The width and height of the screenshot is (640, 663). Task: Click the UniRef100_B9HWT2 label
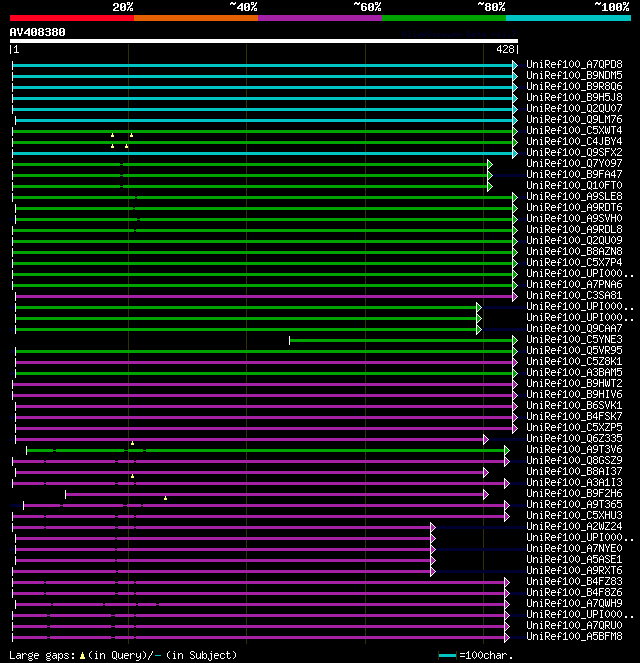pos(574,384)
